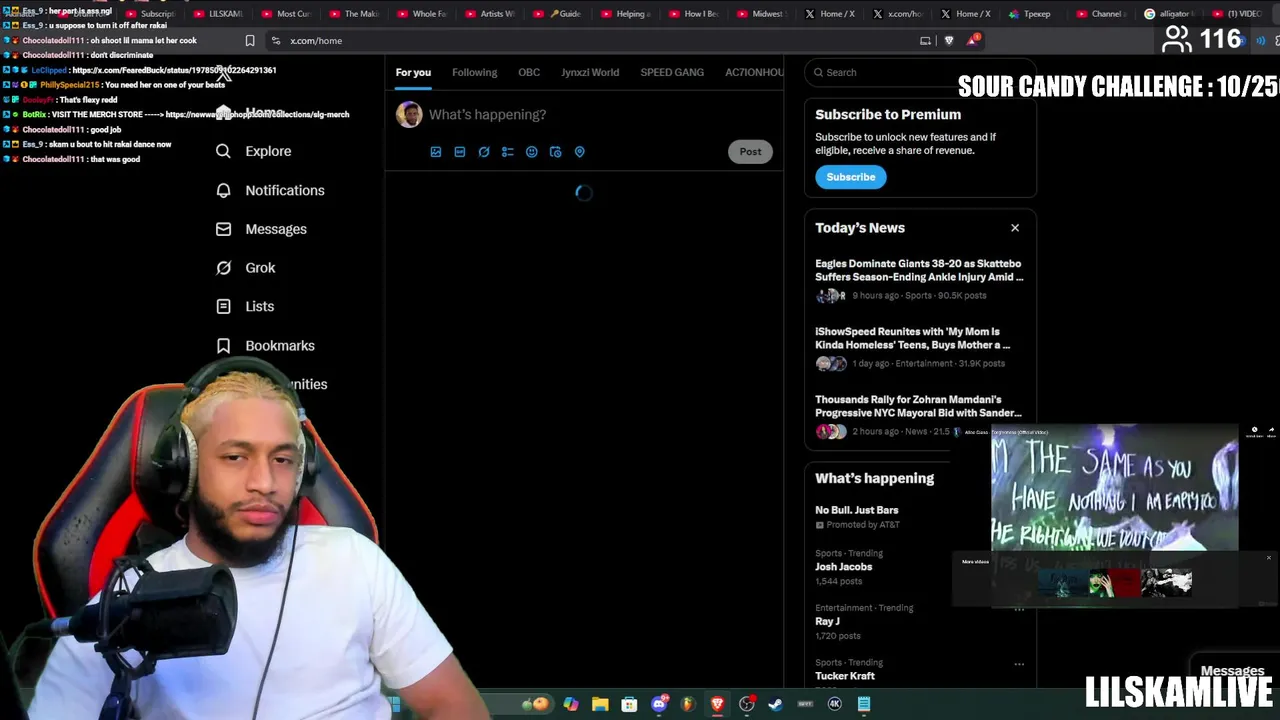Click the Search box on X

coord(920,72)
